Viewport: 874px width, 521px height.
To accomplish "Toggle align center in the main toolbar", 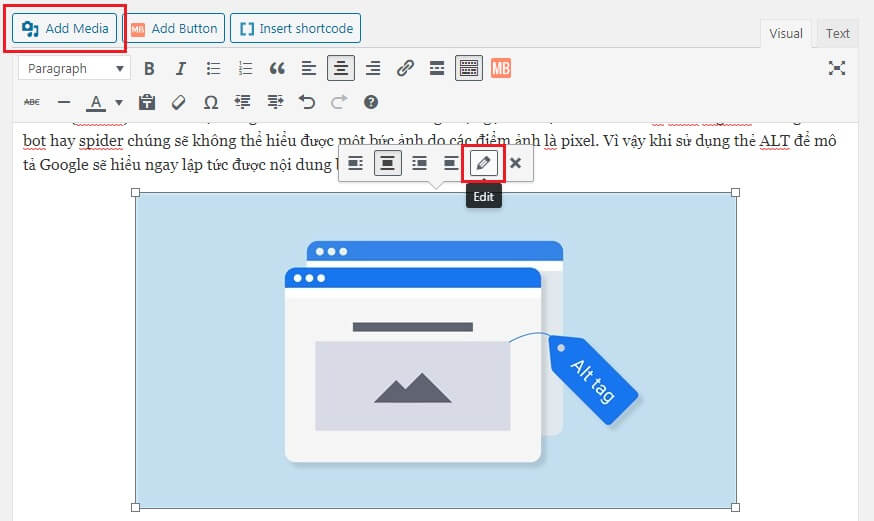I will tap(341, 69).
